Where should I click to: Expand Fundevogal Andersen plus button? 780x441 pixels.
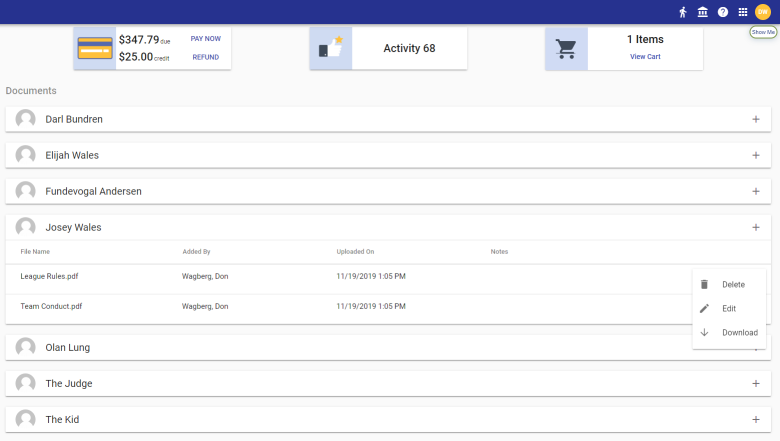[x=755, y=191]
